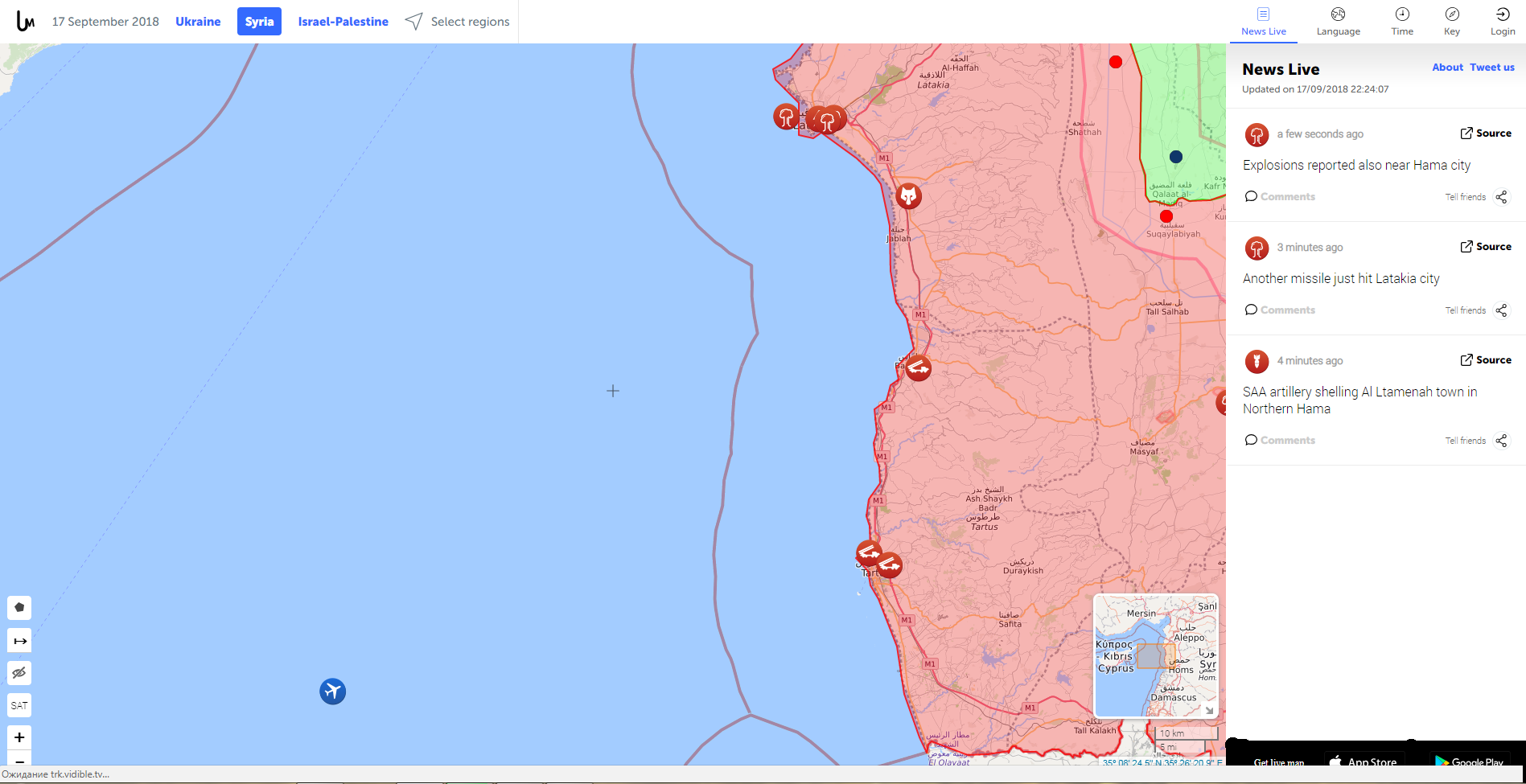The image size is (1526, 784).
Task: Select the Syria region button
Action: [x=259, y=22]
